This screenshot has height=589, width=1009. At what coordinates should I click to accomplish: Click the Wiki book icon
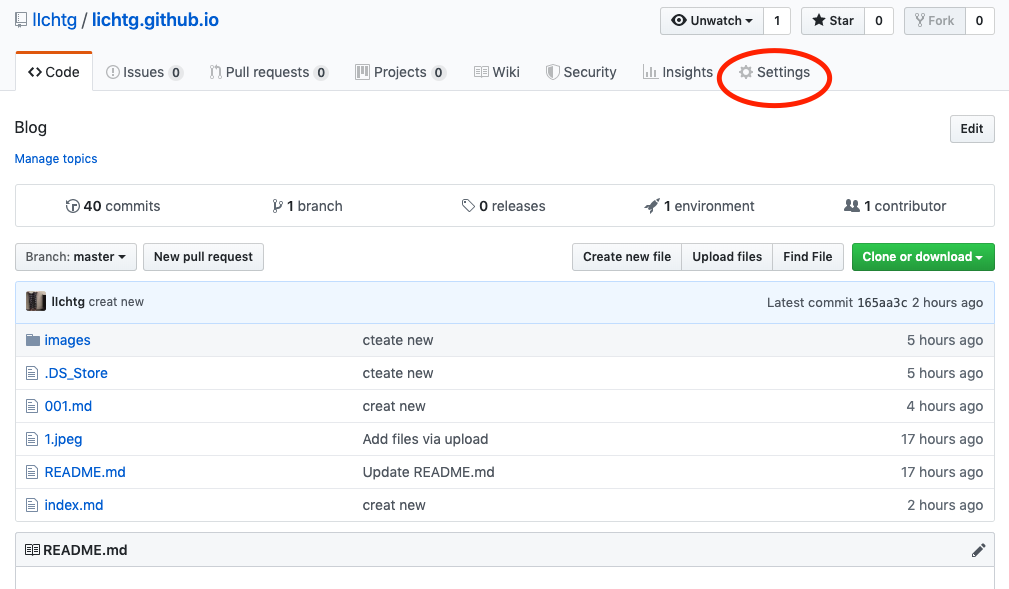[x=481, y=72]
